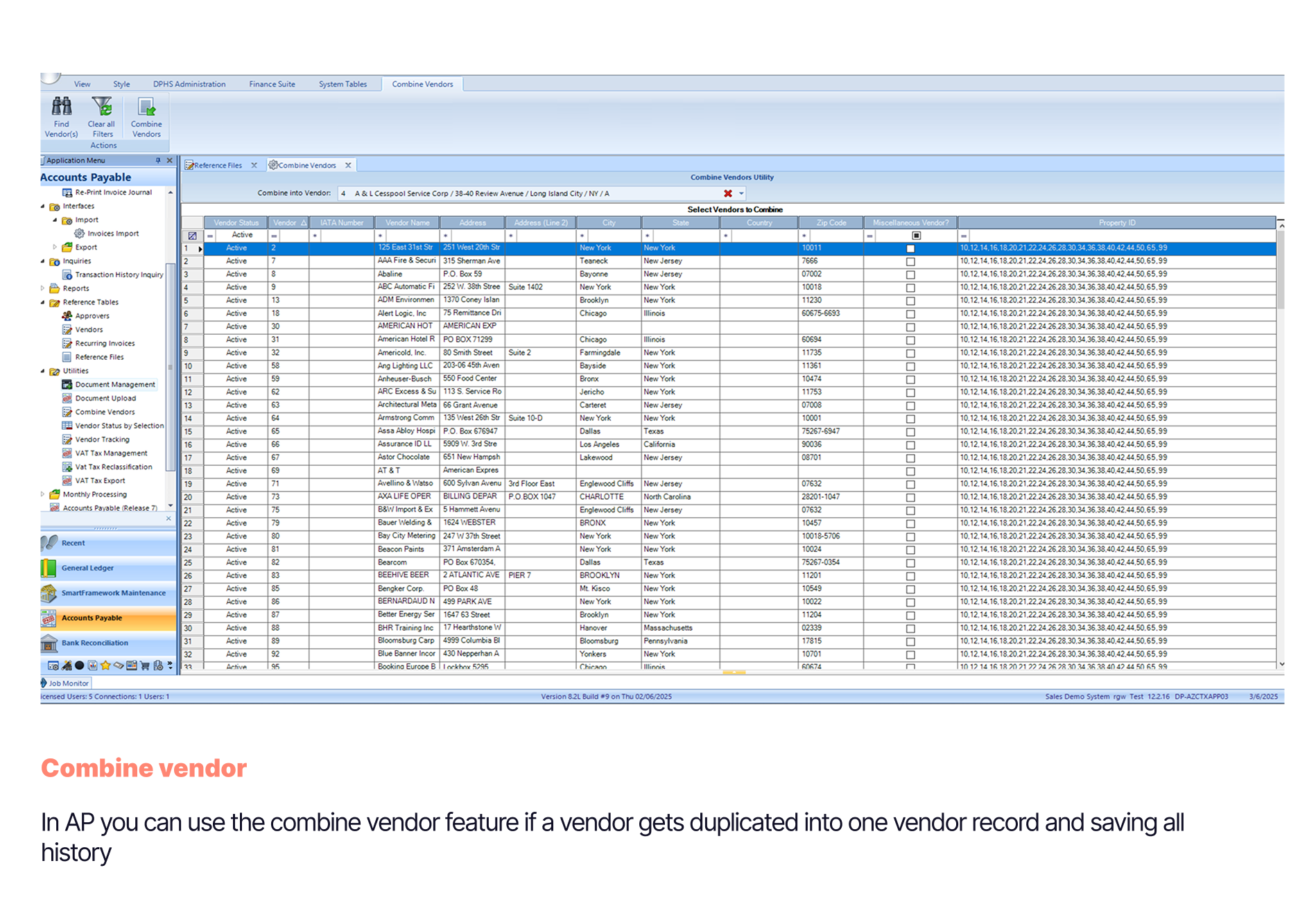The width and height of the screenshot is (1316, 913).
Task: Collapse the Inquiries tree node
Action: click(x=43, y=261)
